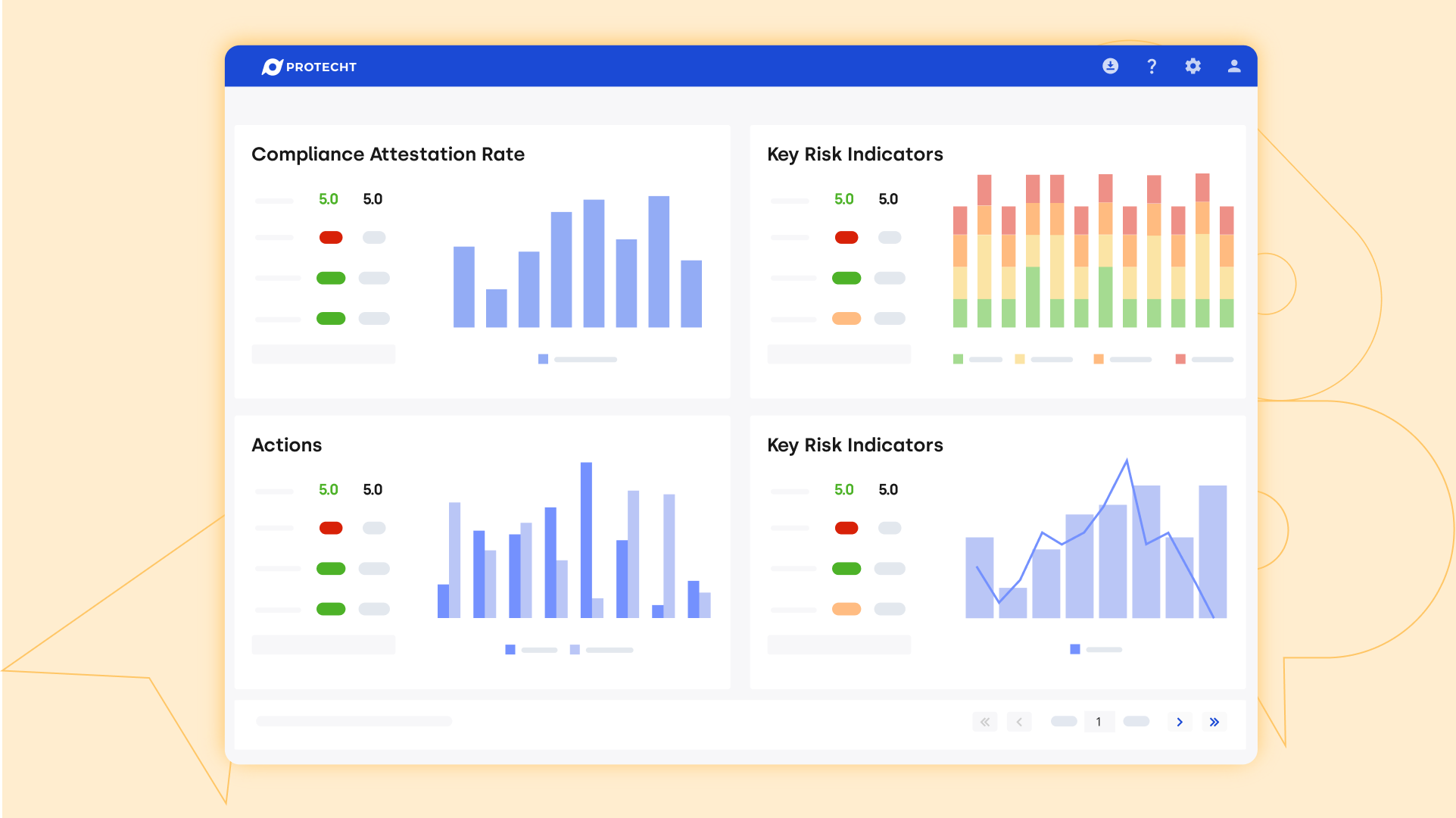Viewport: 1456px width, 818px height.
Task: Click the Actions widget title
Action: click(x=287, y=445)
